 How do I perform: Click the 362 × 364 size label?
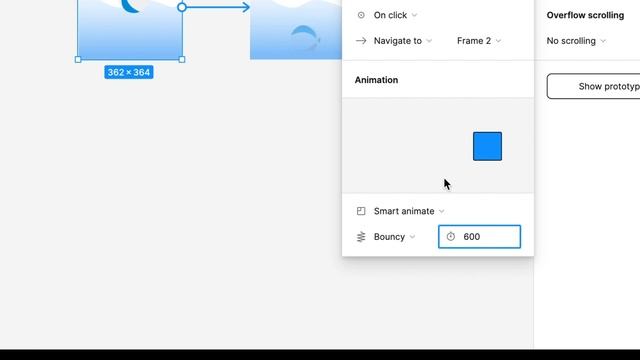pyautogui.click(x=129, y=72)
